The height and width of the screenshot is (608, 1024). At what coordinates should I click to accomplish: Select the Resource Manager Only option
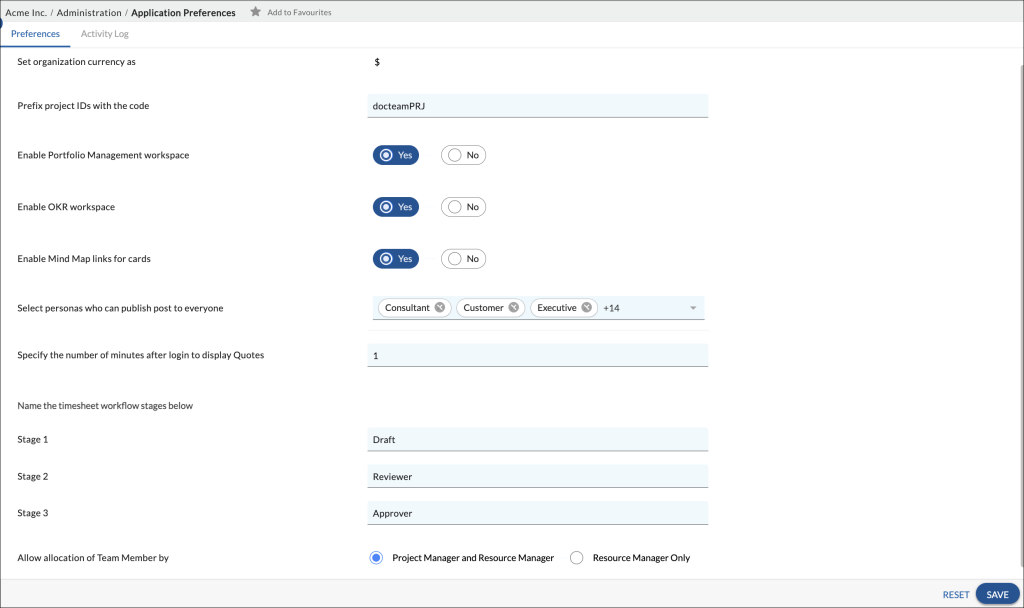(x=576, y=557)
